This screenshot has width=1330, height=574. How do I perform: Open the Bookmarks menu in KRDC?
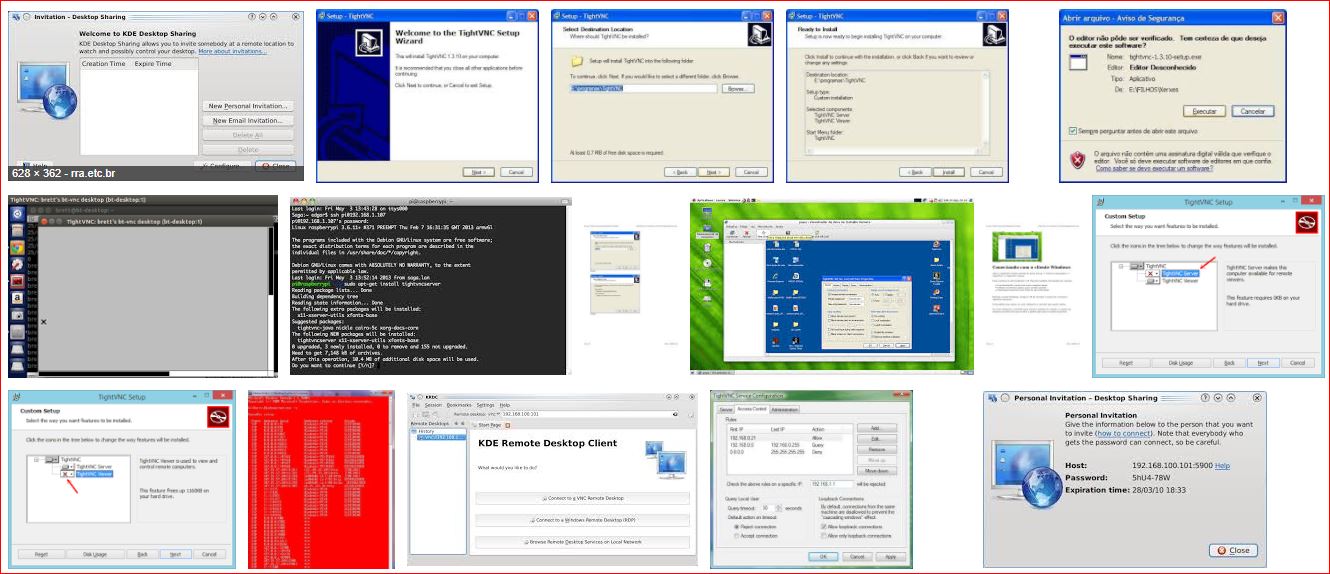[x=459, y=405]
